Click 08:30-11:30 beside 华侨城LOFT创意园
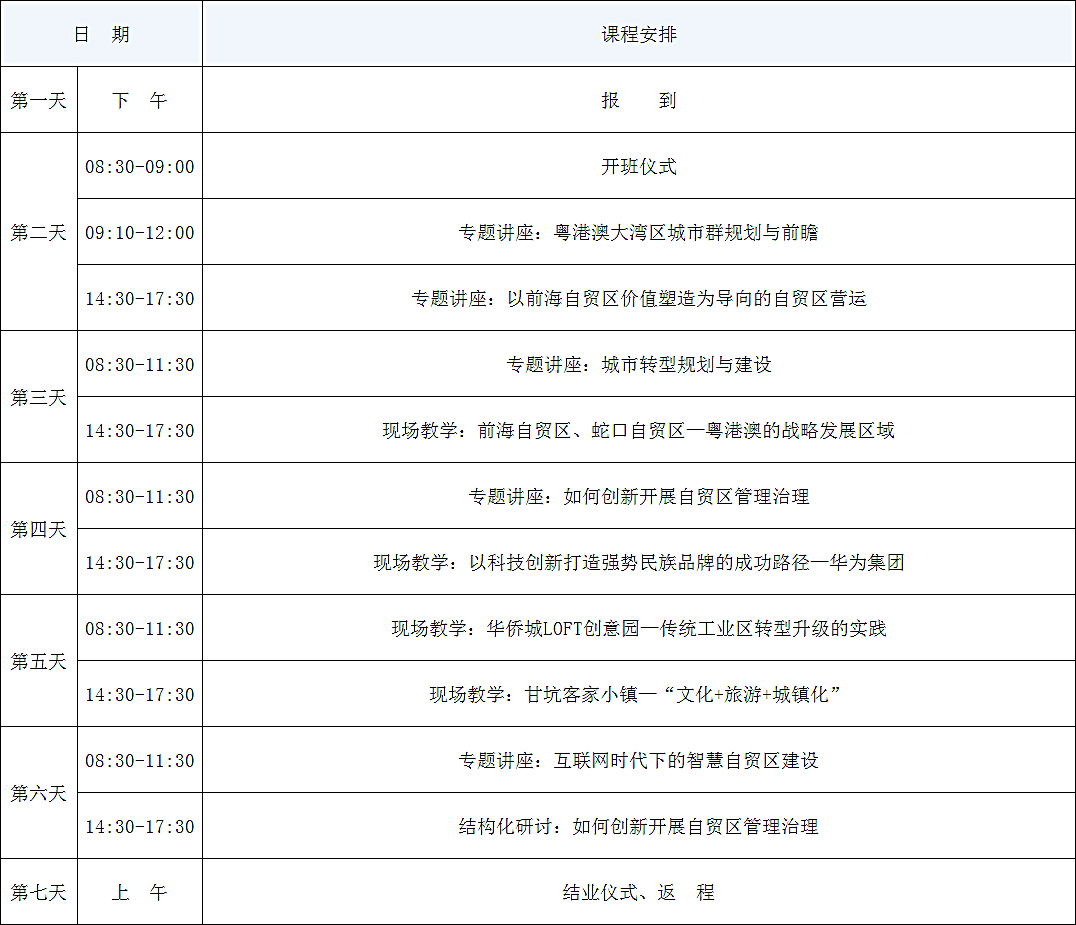 (x=140, y=628)
